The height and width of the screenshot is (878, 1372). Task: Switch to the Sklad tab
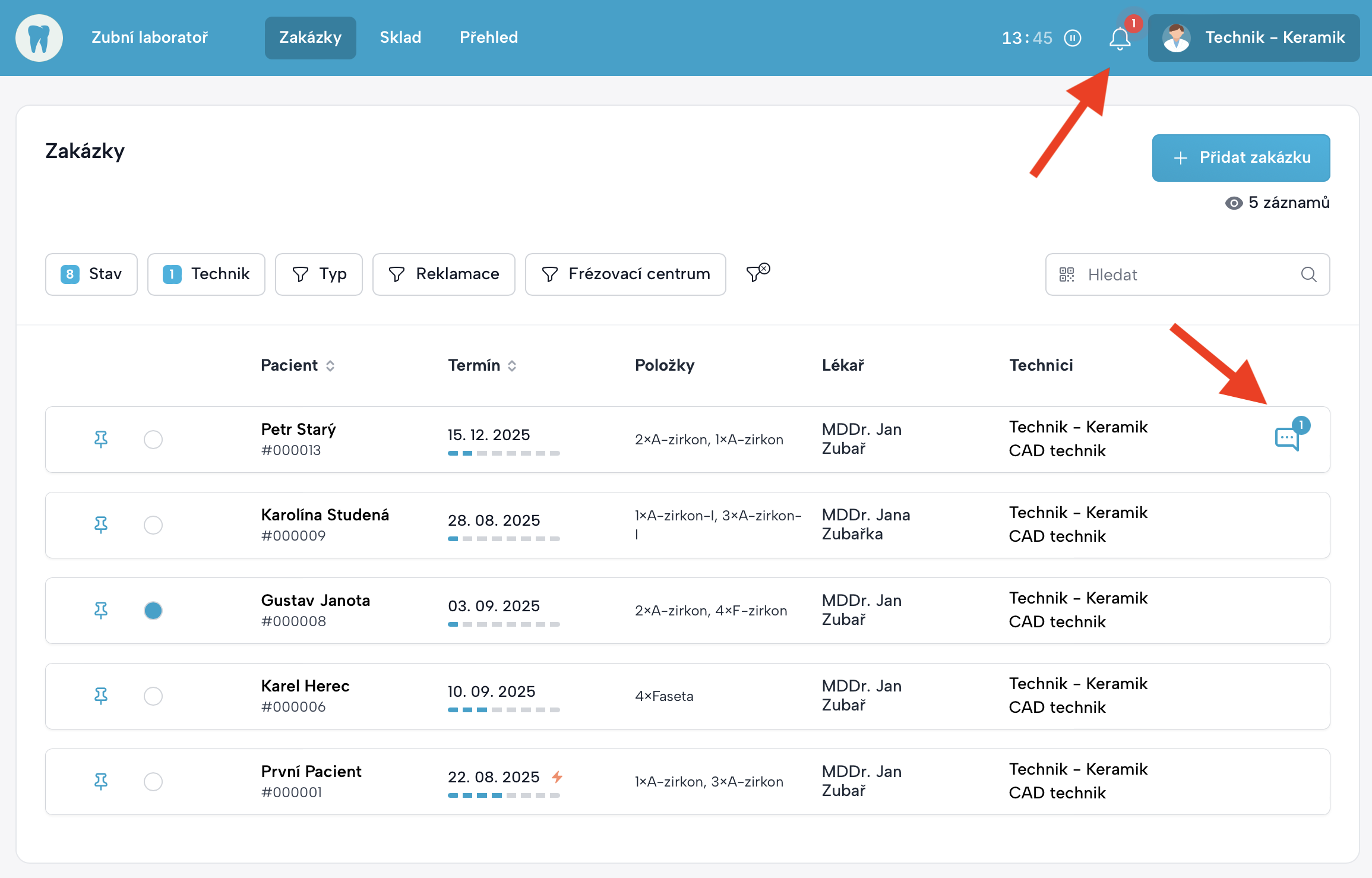400,37
